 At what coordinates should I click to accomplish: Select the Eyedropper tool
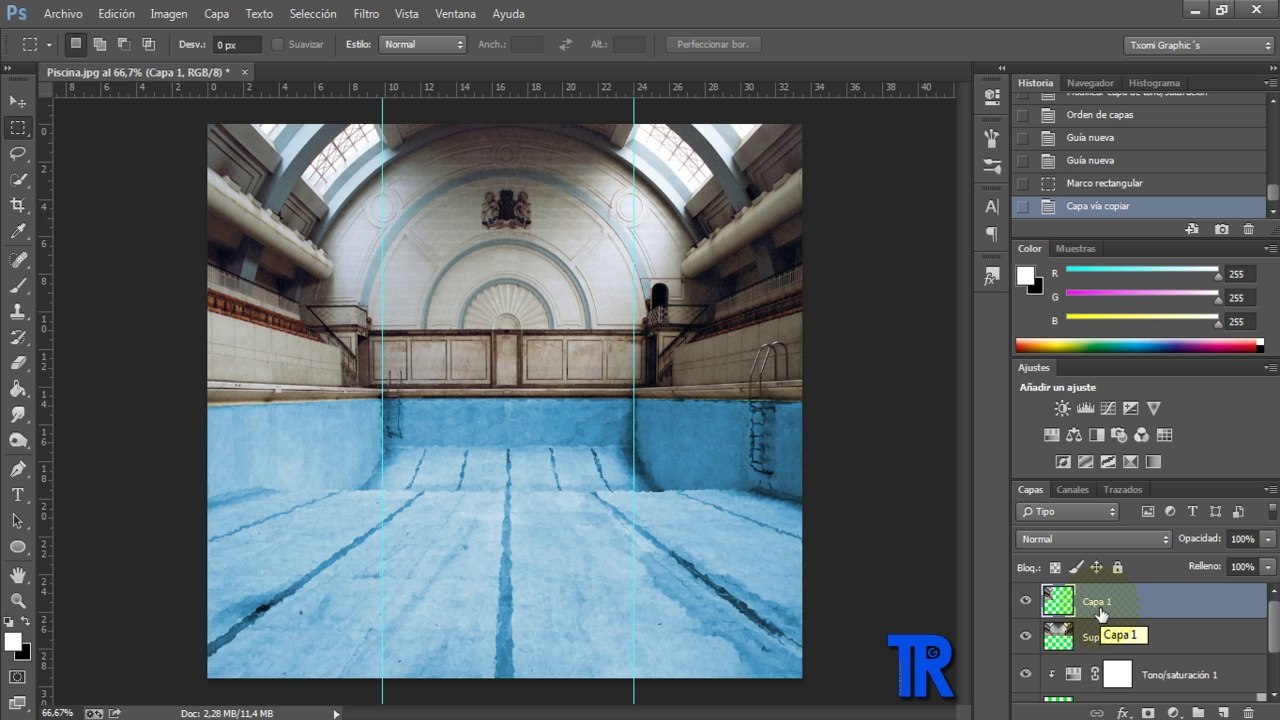[x=18, y=232]
